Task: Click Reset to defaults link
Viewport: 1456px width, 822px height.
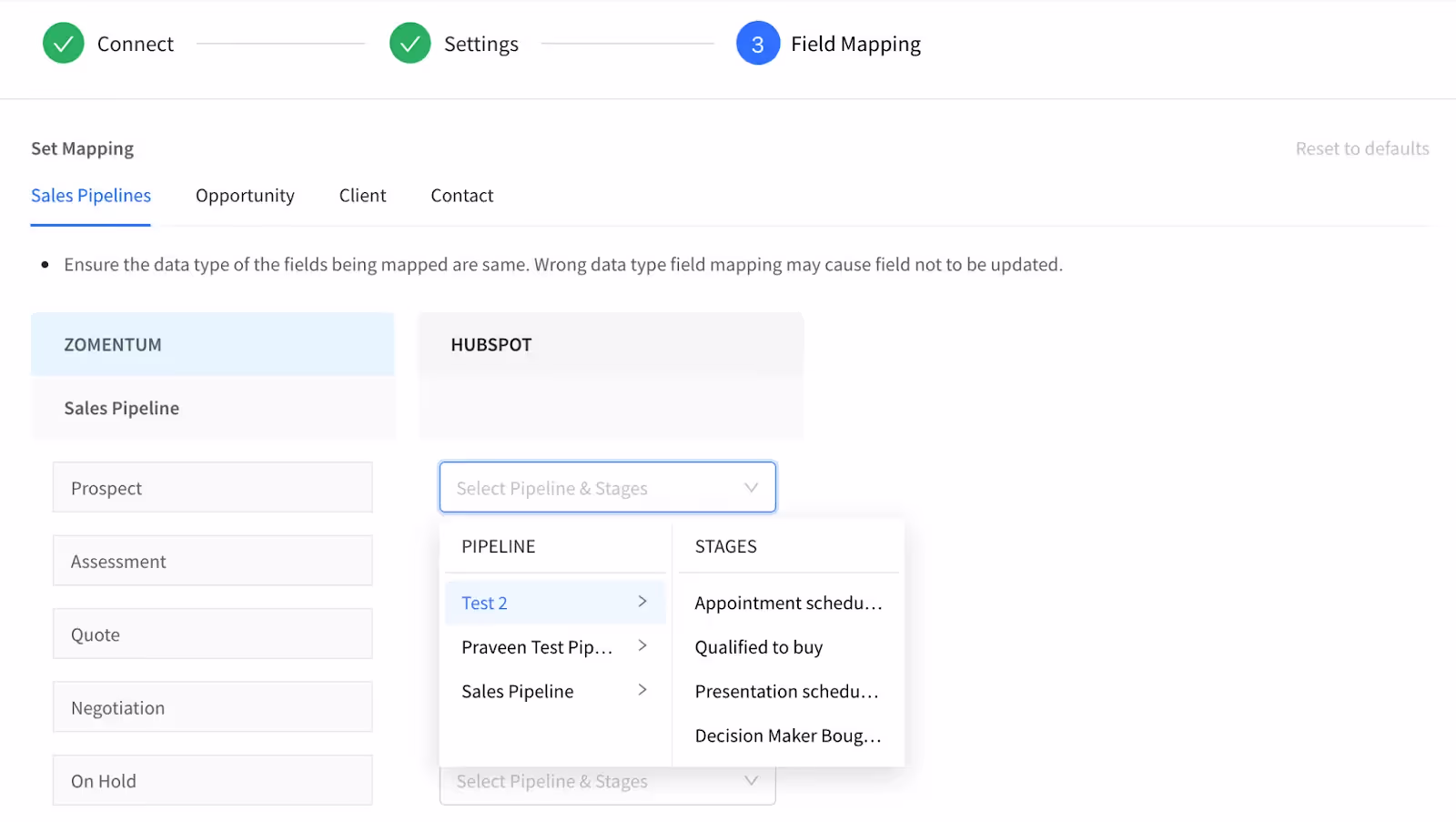Action: (x=1362, y=148)
